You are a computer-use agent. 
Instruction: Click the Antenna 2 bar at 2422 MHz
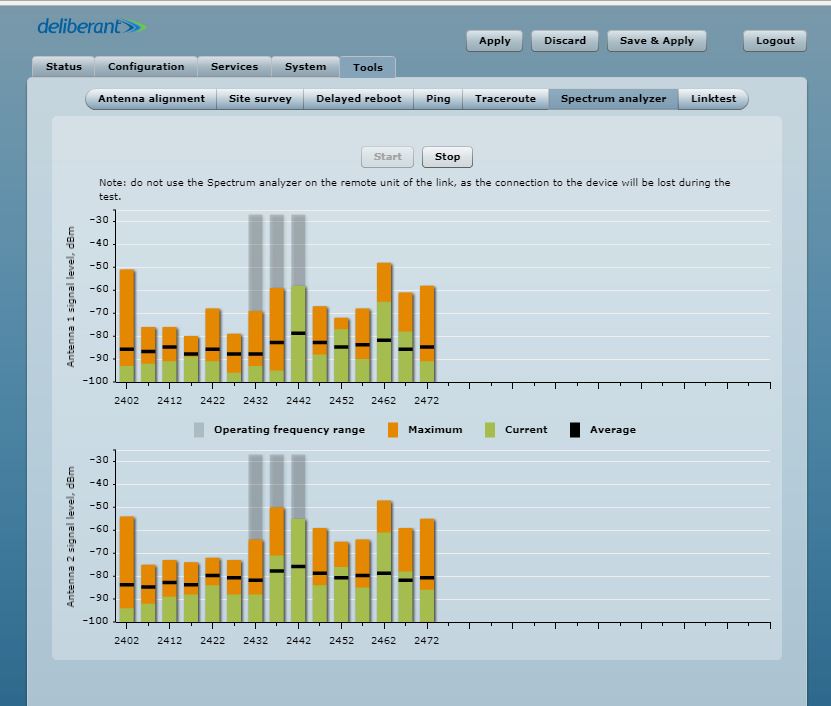tap(213, 590)
